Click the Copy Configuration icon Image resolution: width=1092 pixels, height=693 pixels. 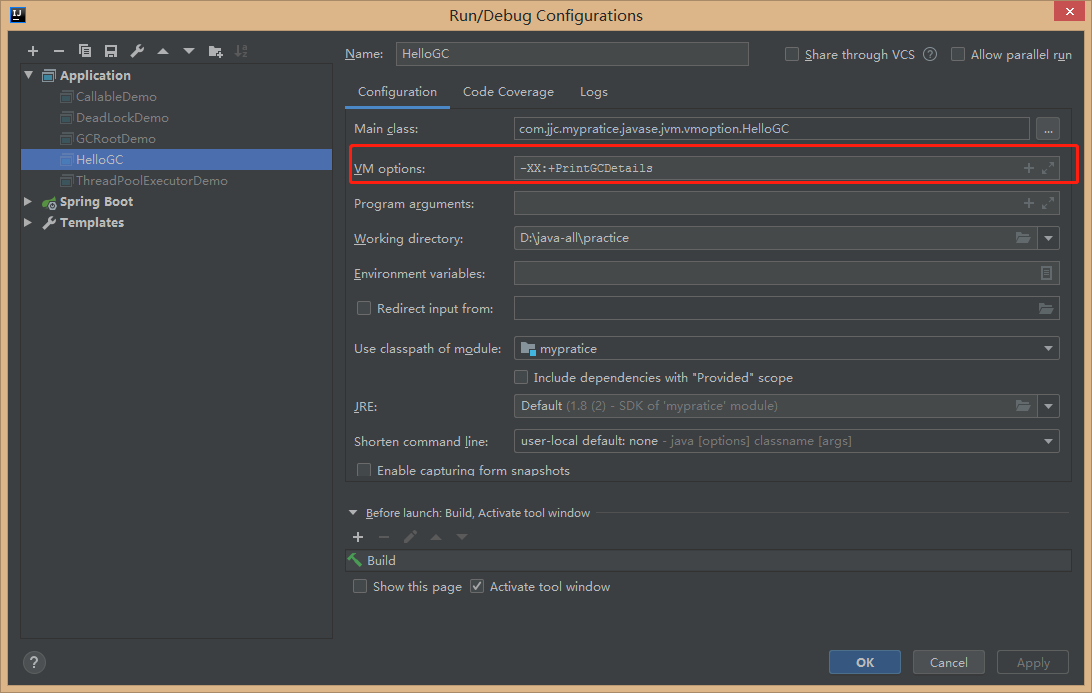pyautogui.click(x=85, y=51)
